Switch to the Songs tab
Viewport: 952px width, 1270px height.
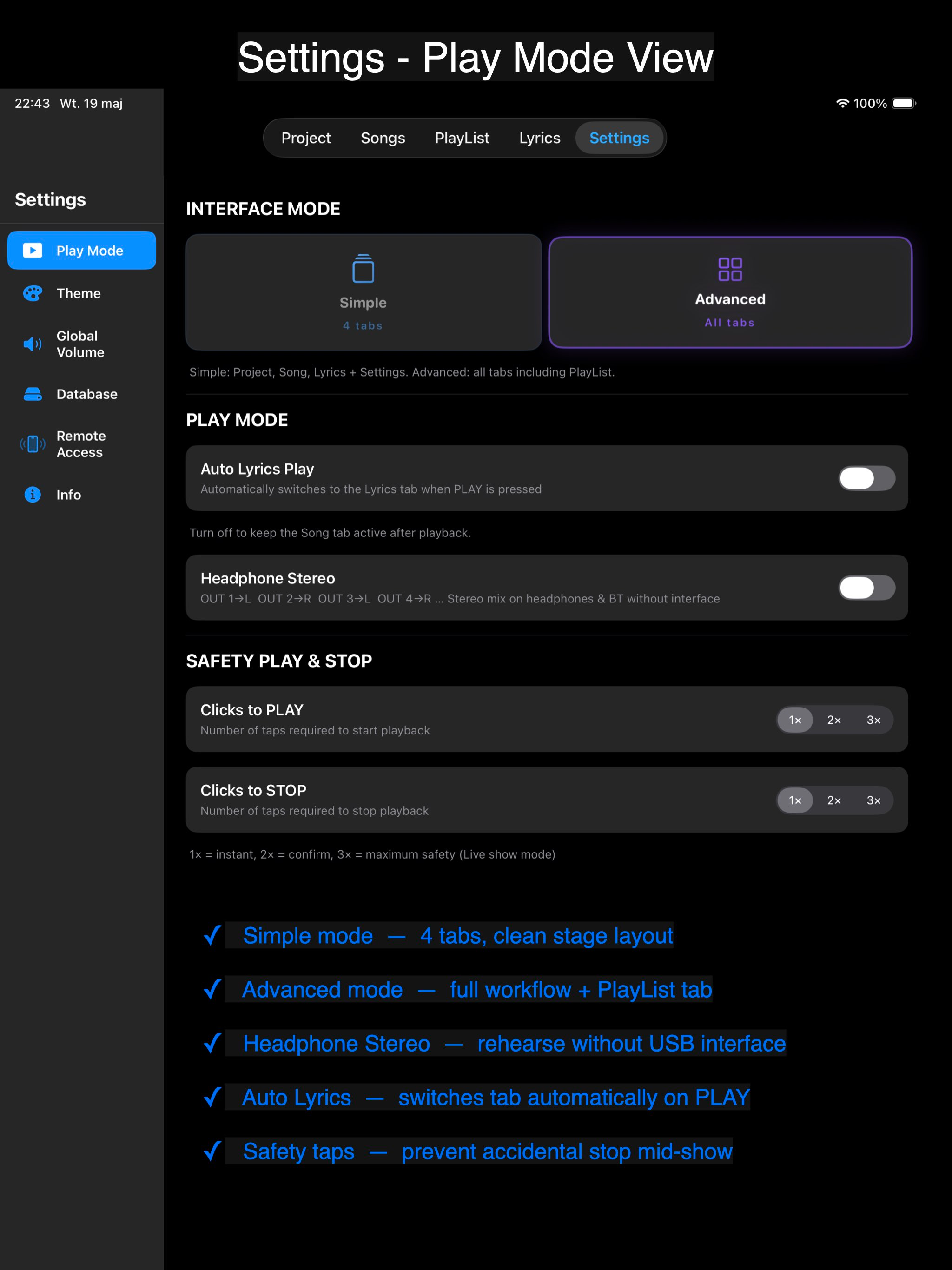coord(383,138)
